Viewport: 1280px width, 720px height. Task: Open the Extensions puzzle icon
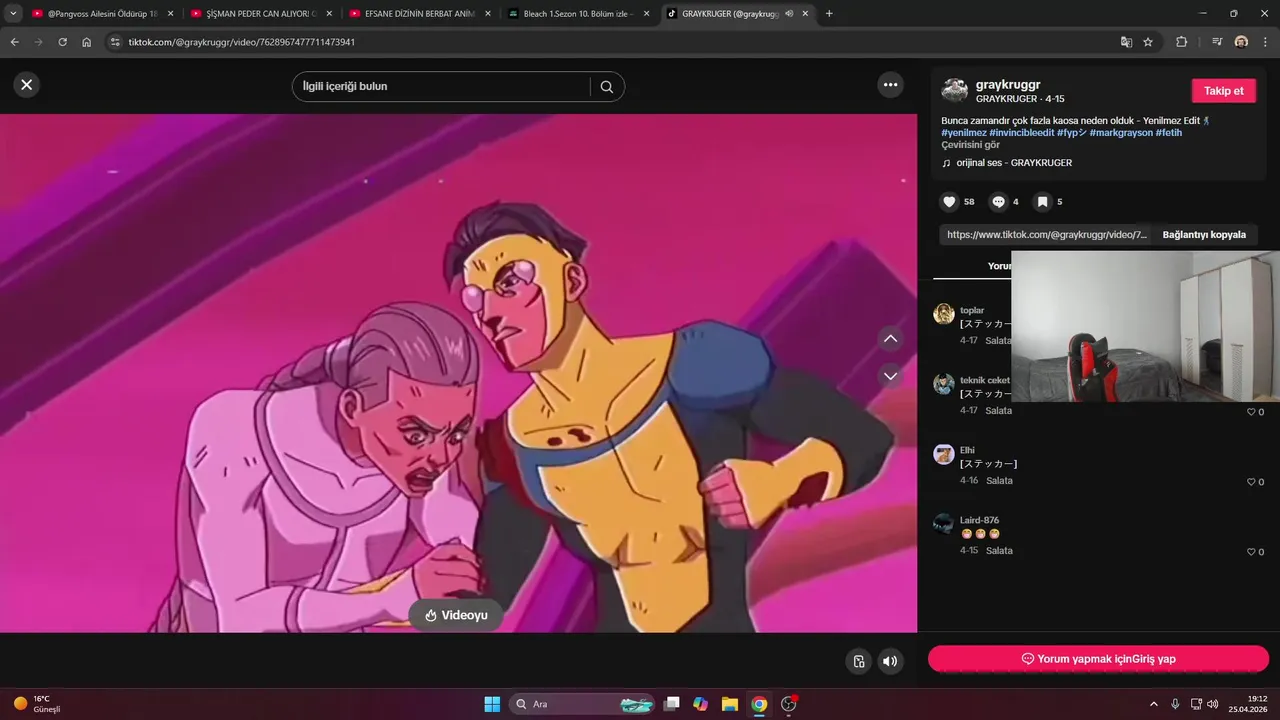[1181, 42]
